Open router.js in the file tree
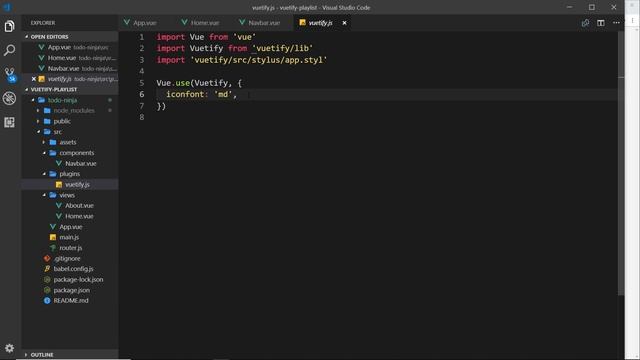640x360 pixels. (70, 248)
